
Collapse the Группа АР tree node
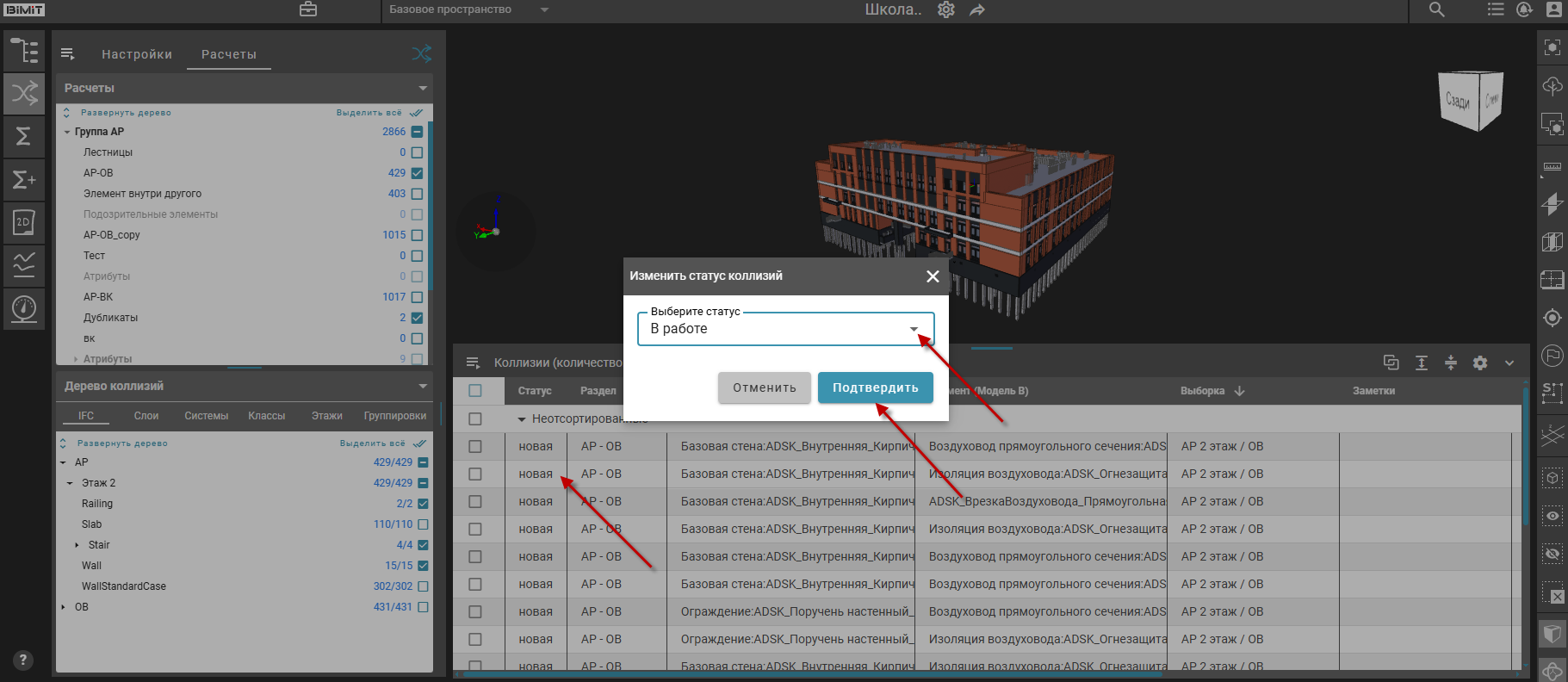67,132
